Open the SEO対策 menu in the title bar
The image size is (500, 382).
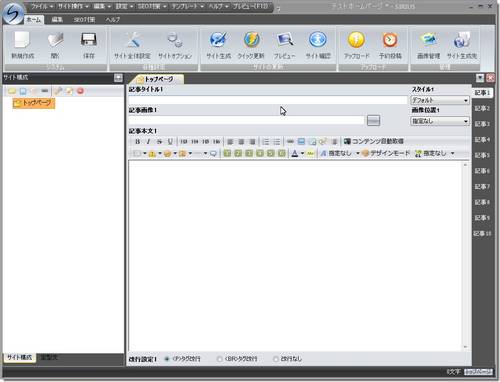[152, 6]
